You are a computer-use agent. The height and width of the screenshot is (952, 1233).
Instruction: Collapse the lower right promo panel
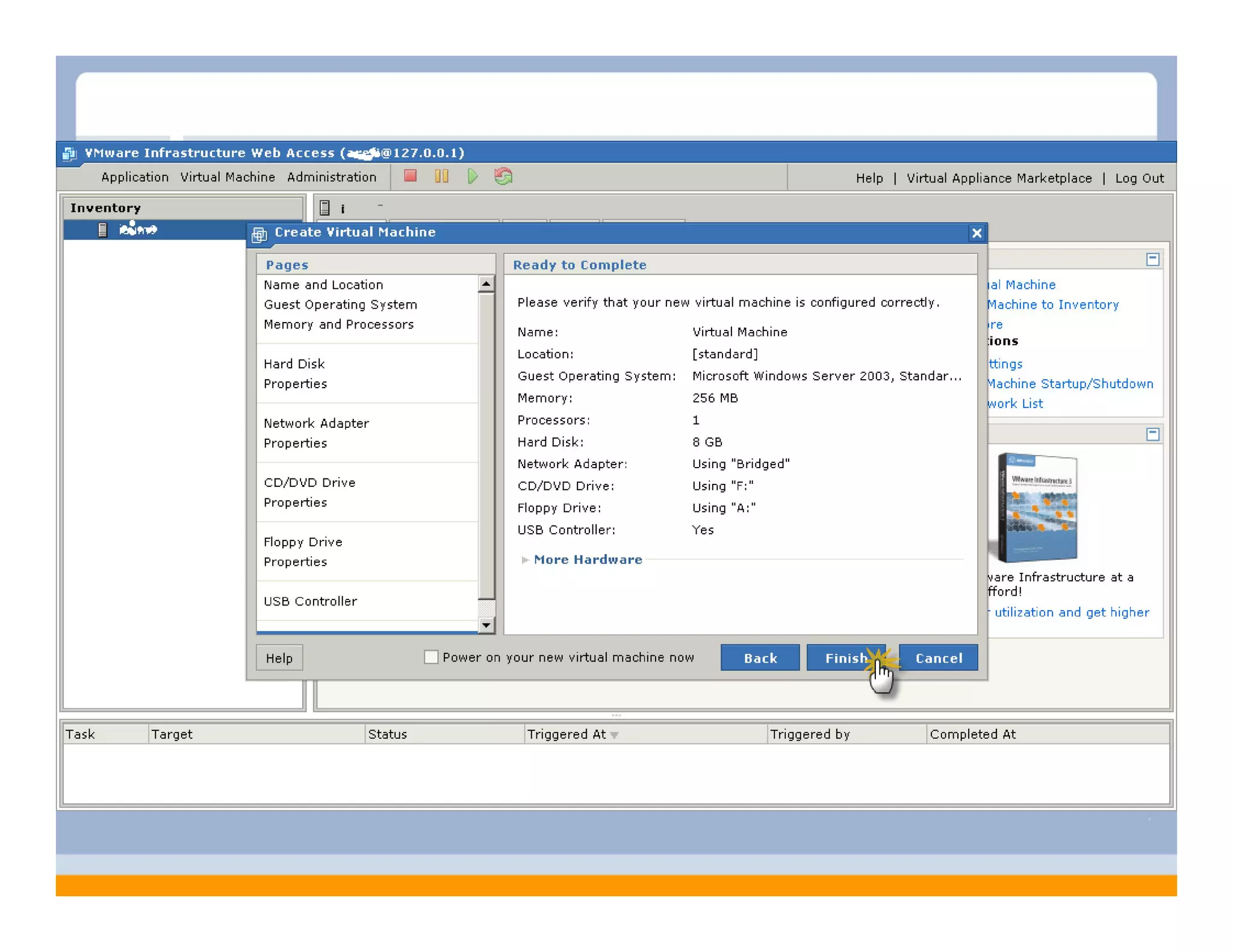click(x=1152, y=434)
